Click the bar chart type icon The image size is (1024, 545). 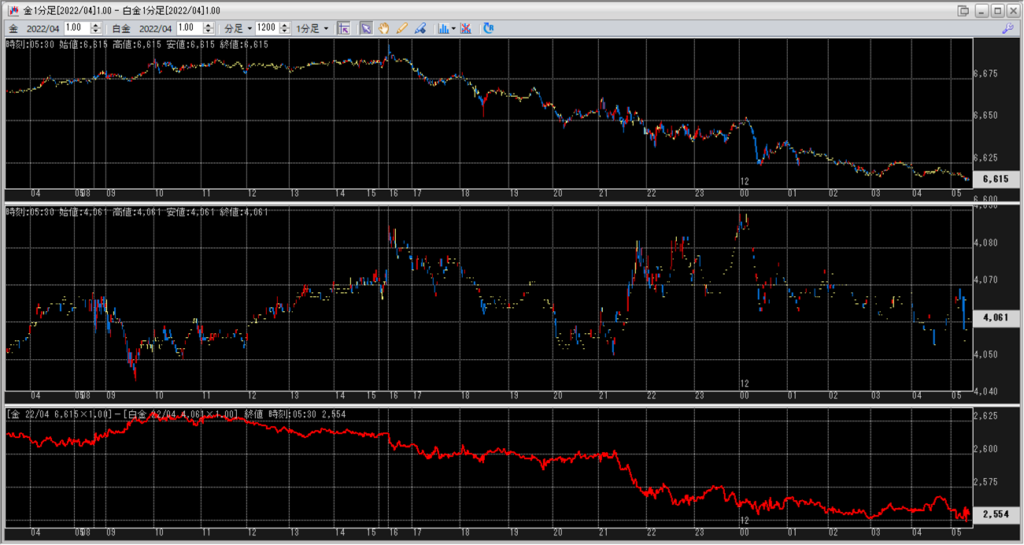point(442,28)
